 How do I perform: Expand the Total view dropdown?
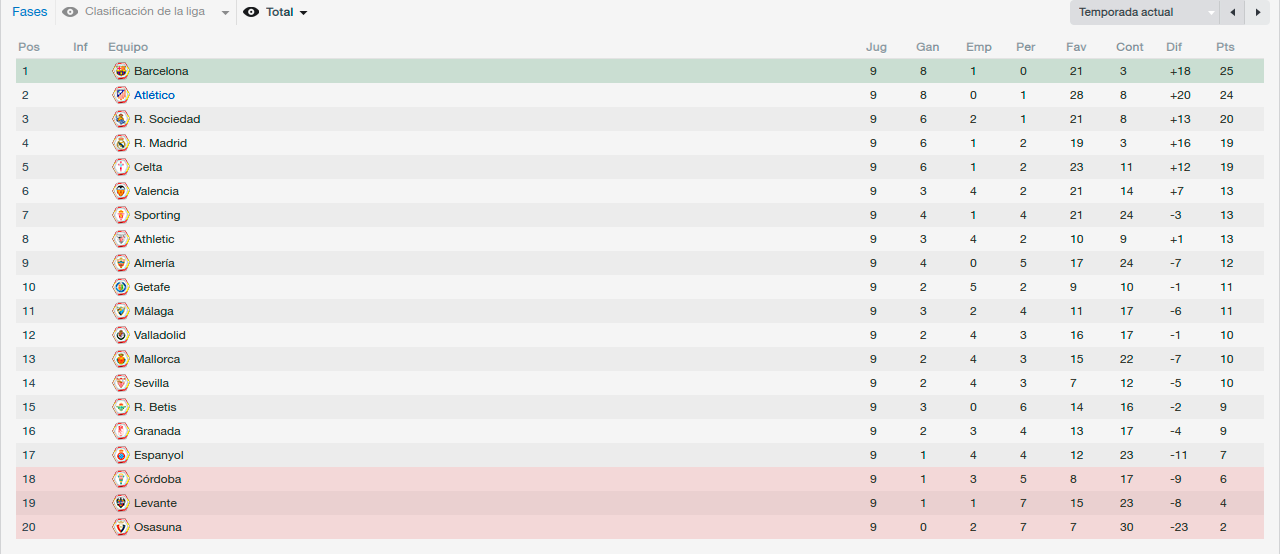coord(303,13)
